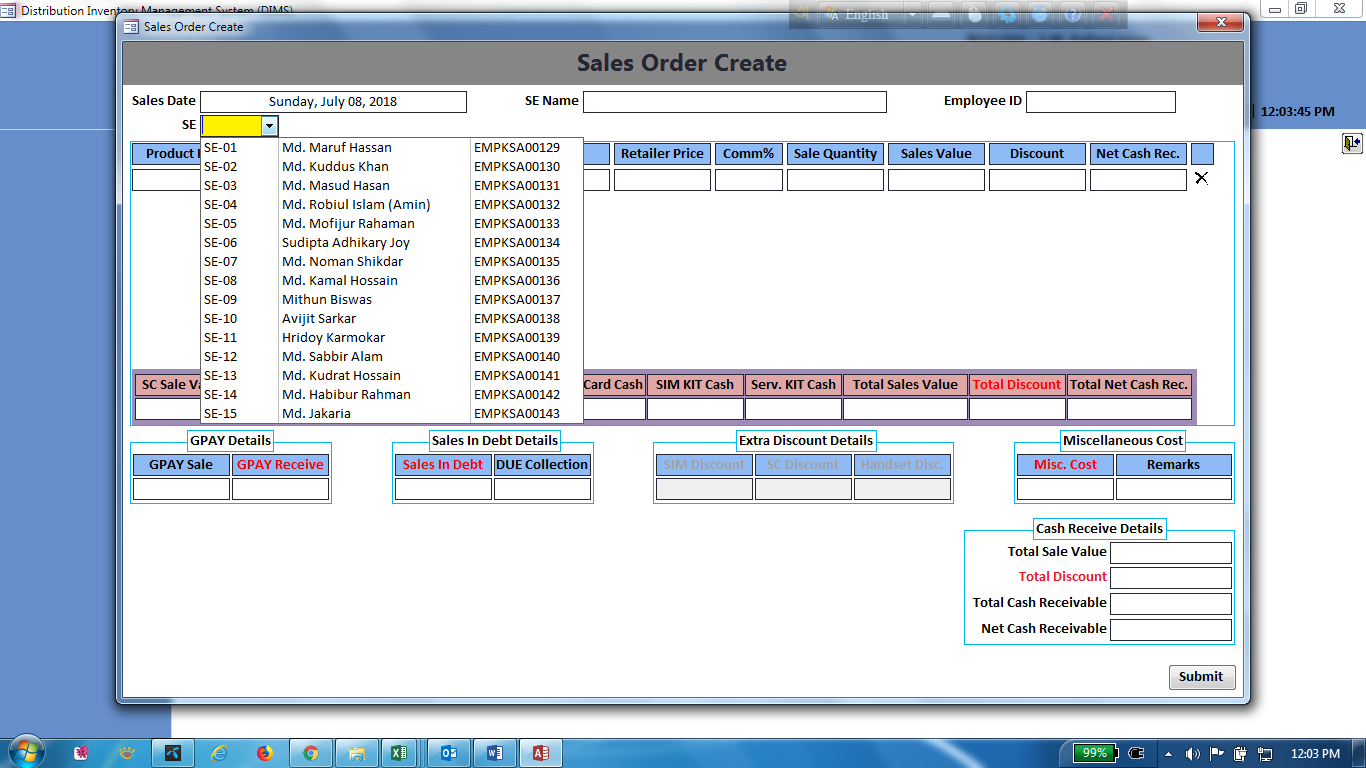
Task: Click the Employee ID field
Action: tap(1101, 102)
